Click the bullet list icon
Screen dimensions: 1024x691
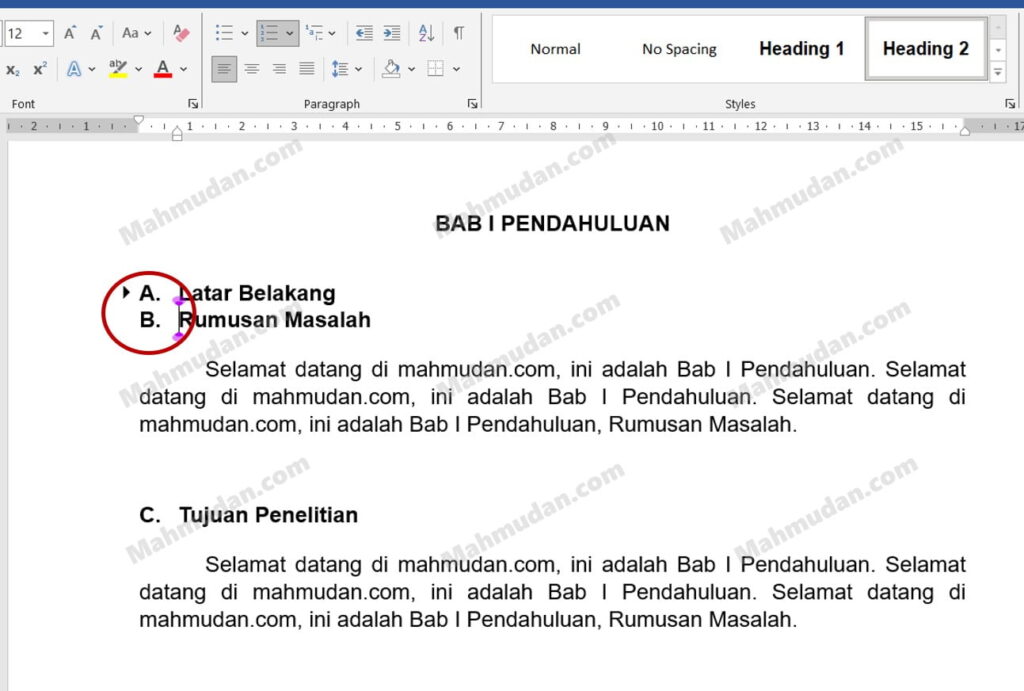tap(224, 33)
